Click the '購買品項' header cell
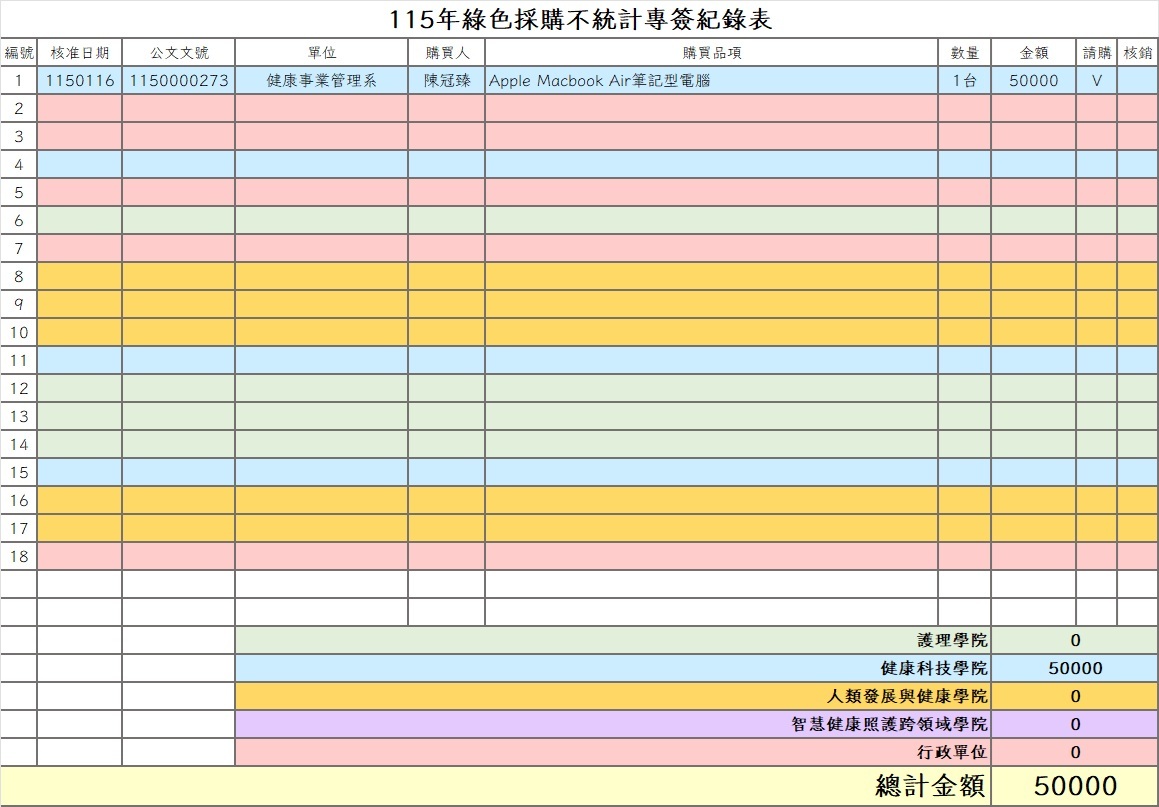This screenshot has width=1159, height=807. click(x=711, y=52)
